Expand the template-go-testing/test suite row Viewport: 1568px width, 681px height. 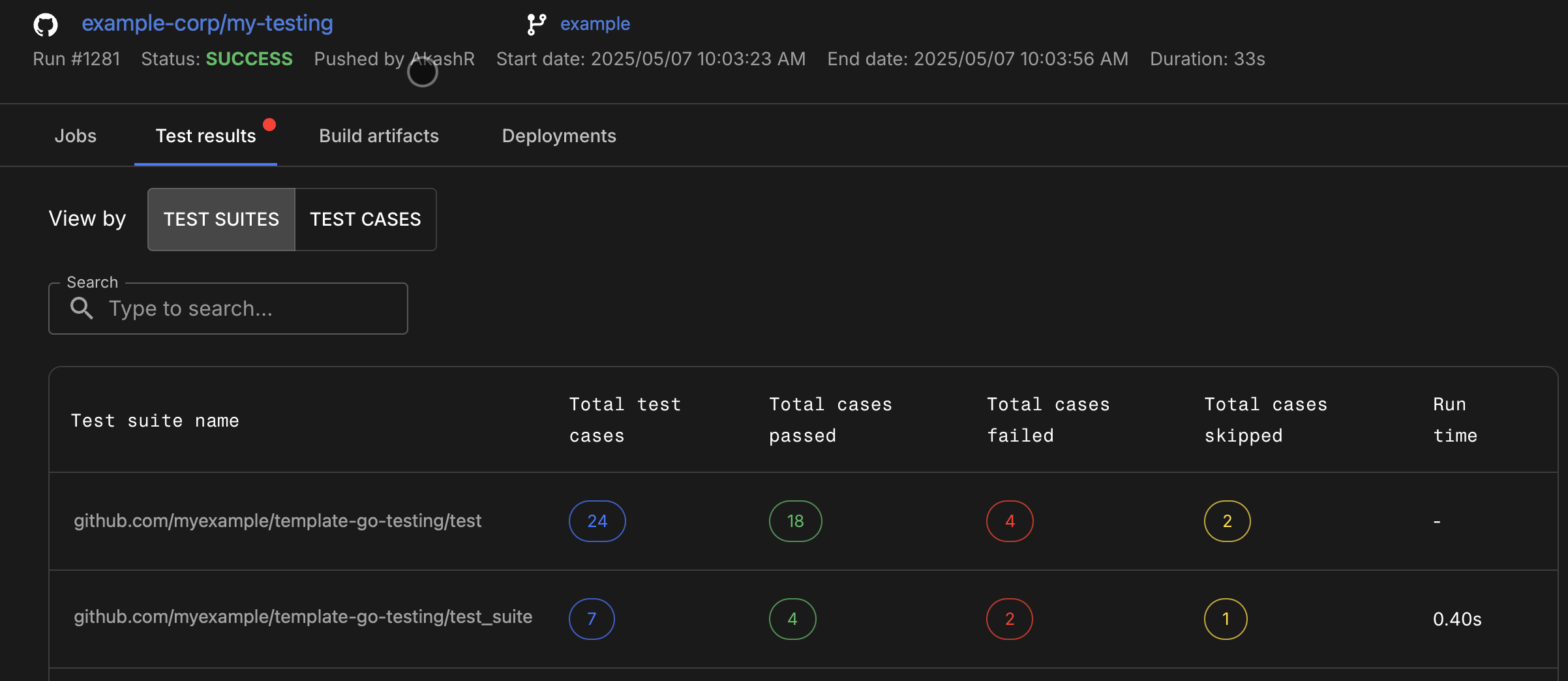(278, 521)
